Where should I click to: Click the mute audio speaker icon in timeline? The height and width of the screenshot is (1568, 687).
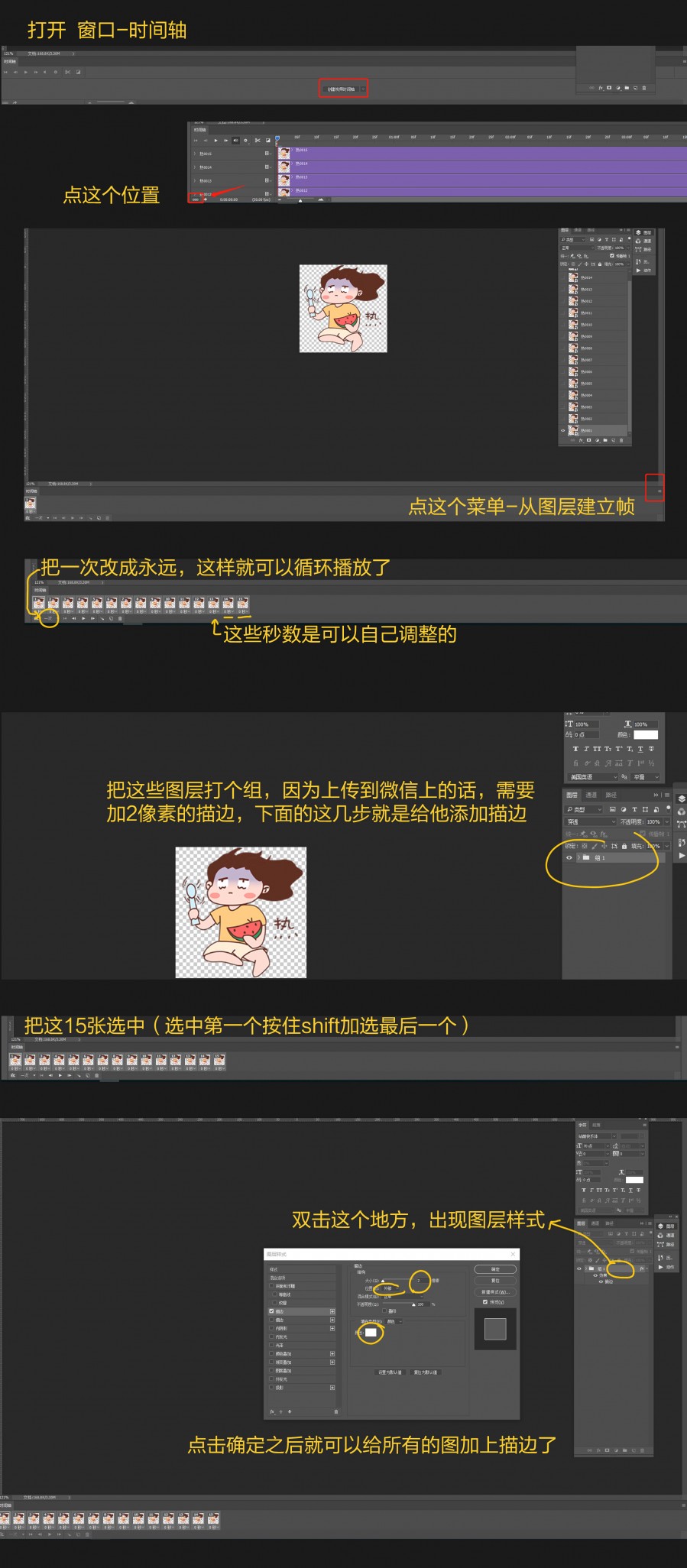[x=235, y=141]
